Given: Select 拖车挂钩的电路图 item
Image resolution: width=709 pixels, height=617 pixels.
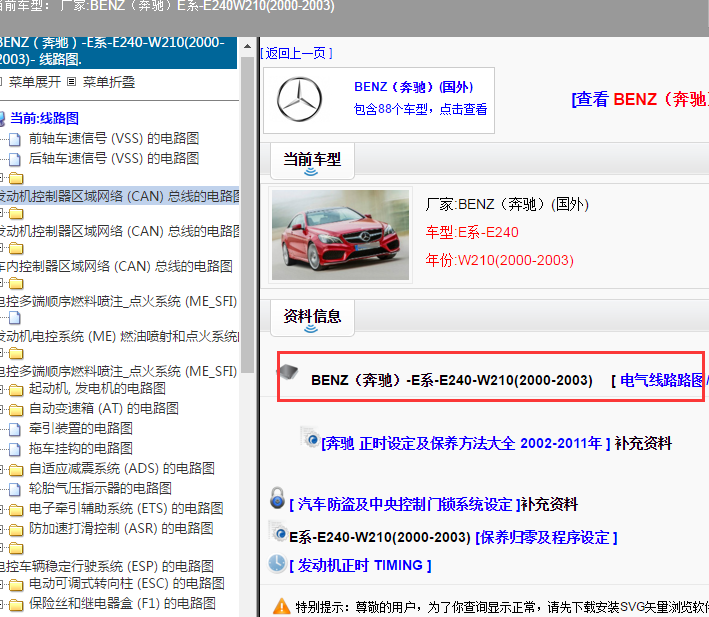Looking at the screenshot, I should click(80, 448).
